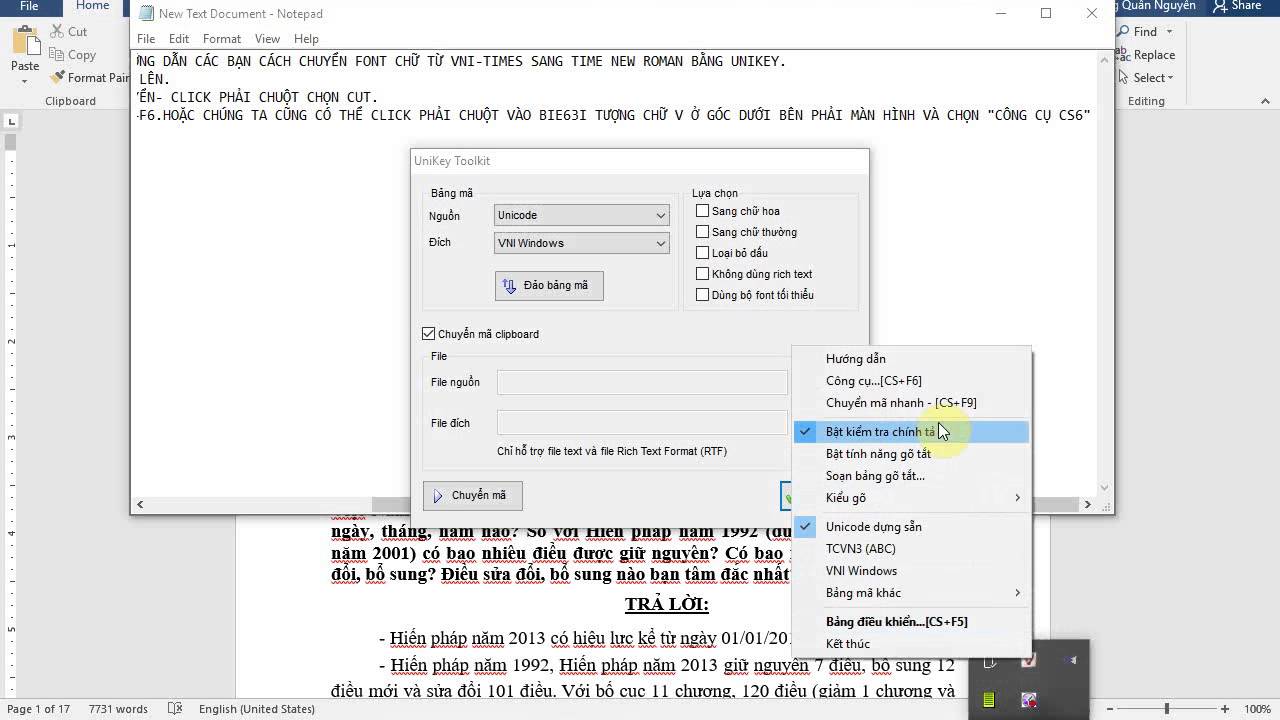Check Dùng bộ font tối thiểu option
This screenshot has height=720, width=1280.
click(702, 295)
